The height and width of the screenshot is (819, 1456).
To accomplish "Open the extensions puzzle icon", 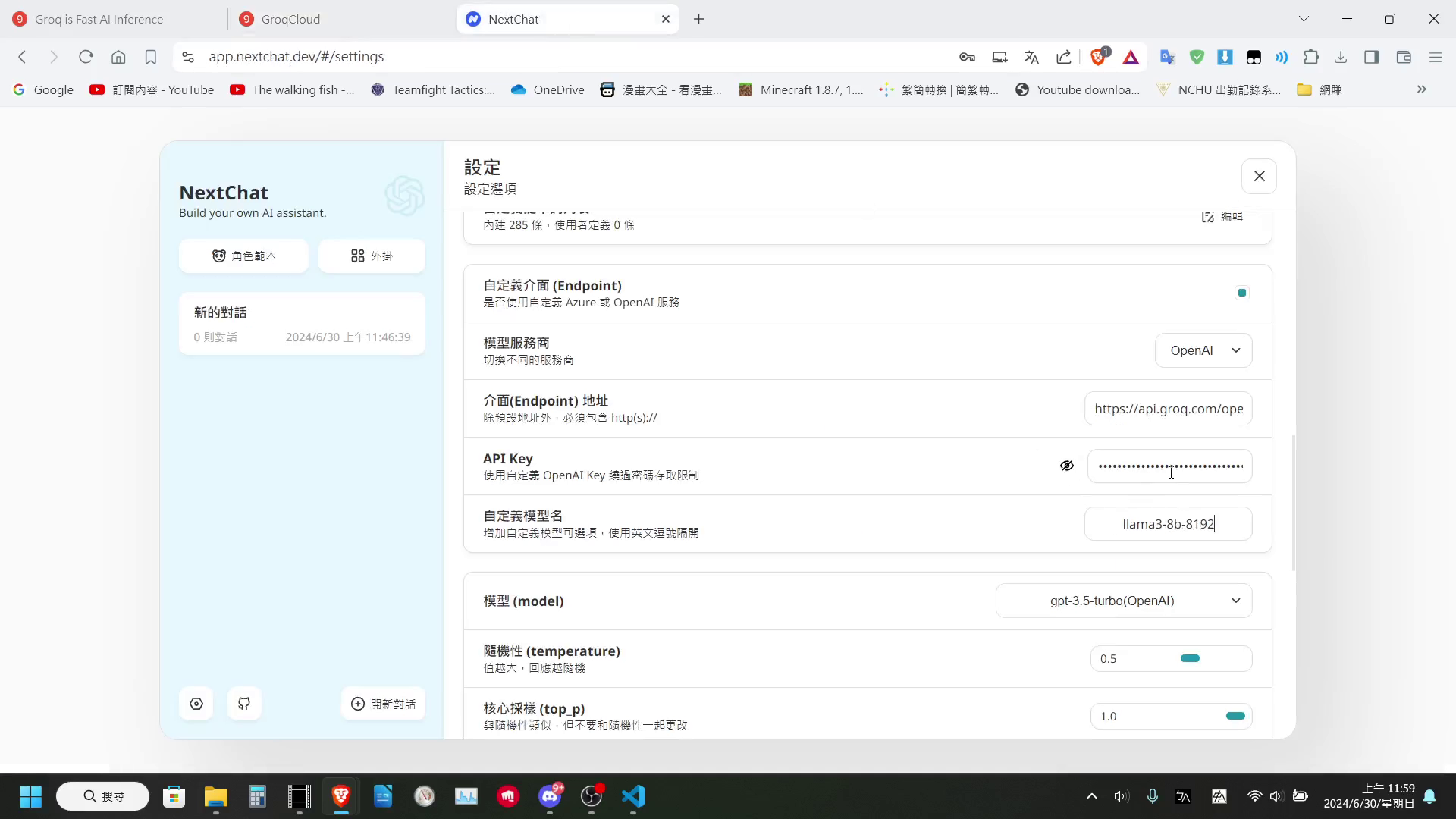I will (1311, 57).
